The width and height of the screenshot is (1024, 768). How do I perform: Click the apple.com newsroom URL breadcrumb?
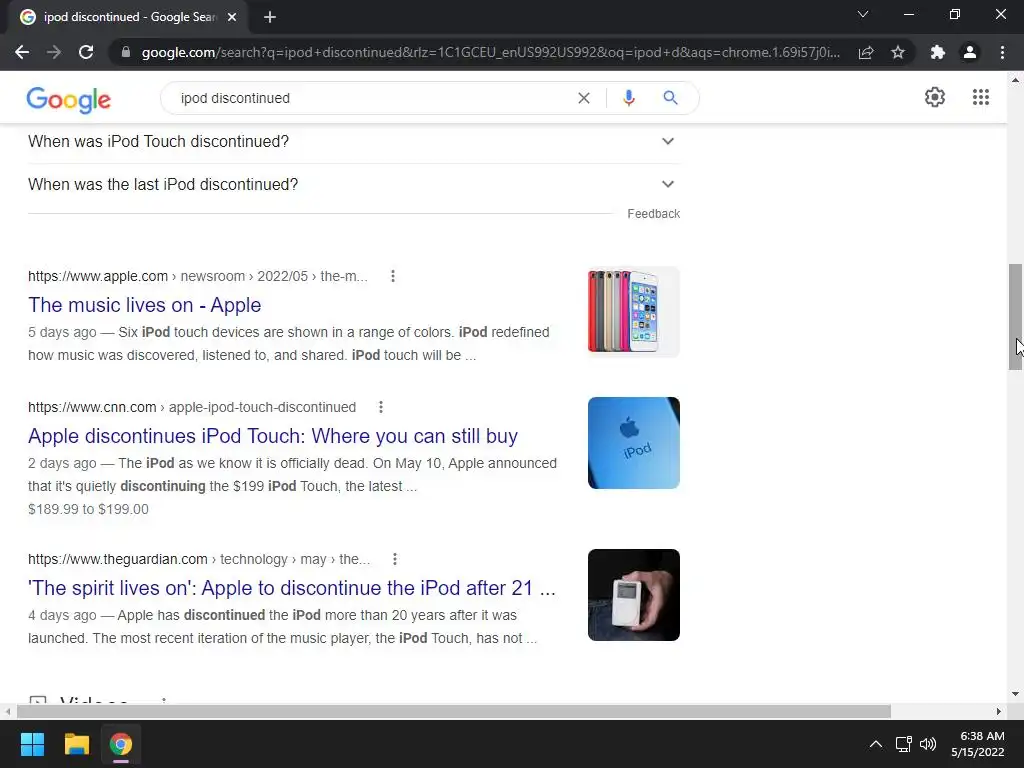point(198,276)
